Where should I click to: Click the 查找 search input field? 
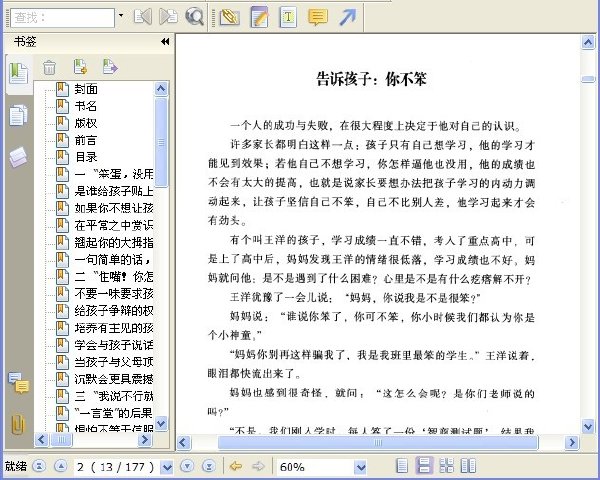click(63, 18)
